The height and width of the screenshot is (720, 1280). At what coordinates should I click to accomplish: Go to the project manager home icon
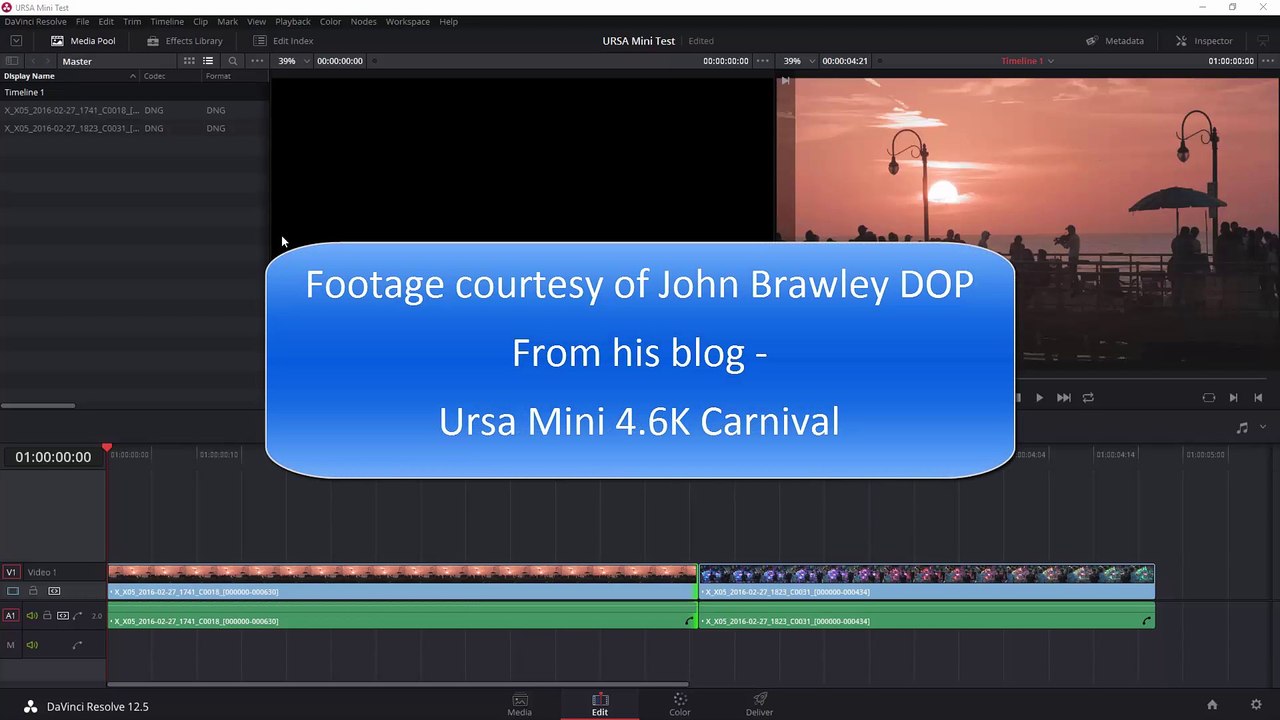[1212, 705]
